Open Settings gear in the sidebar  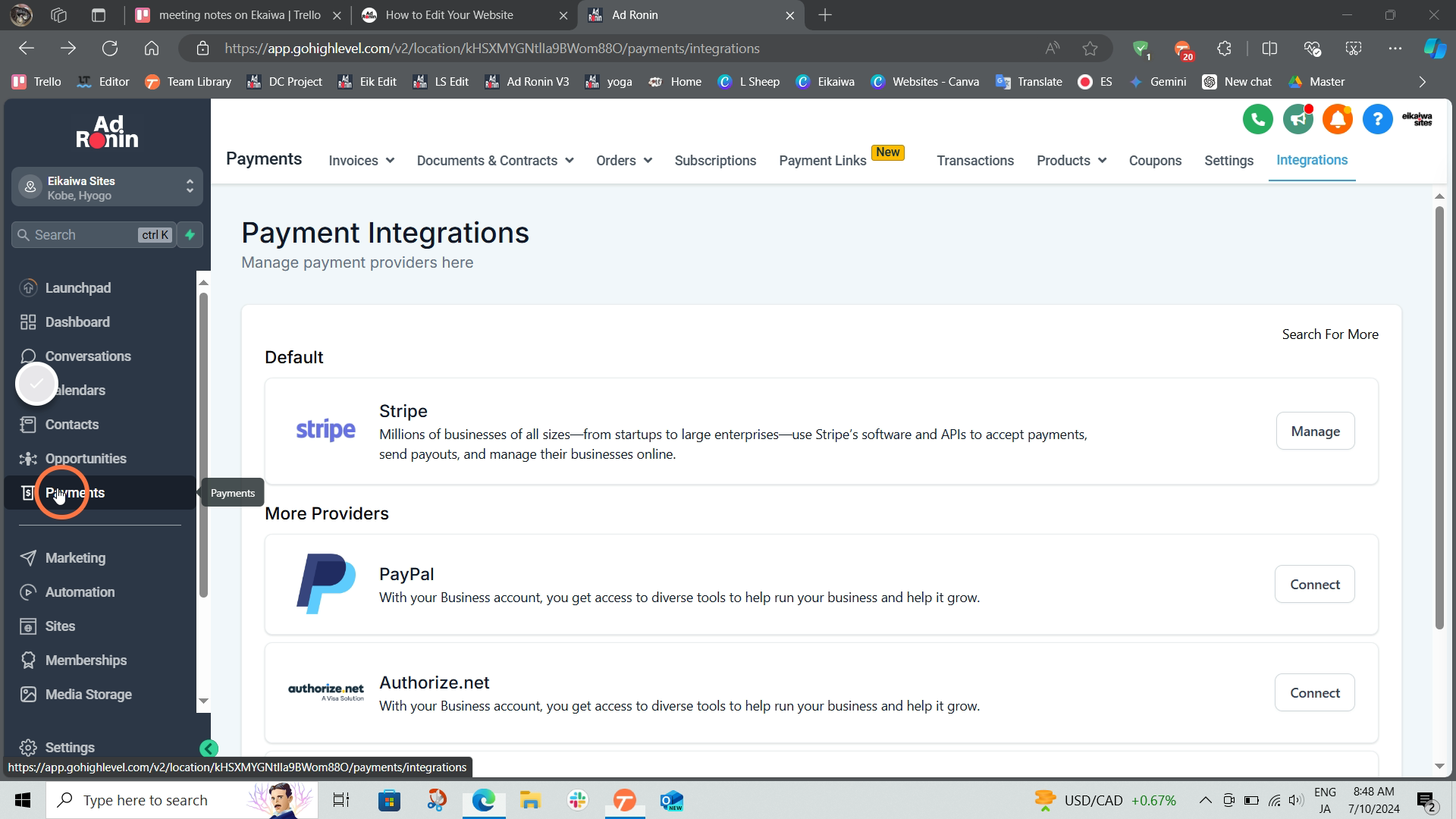point(57,748)
